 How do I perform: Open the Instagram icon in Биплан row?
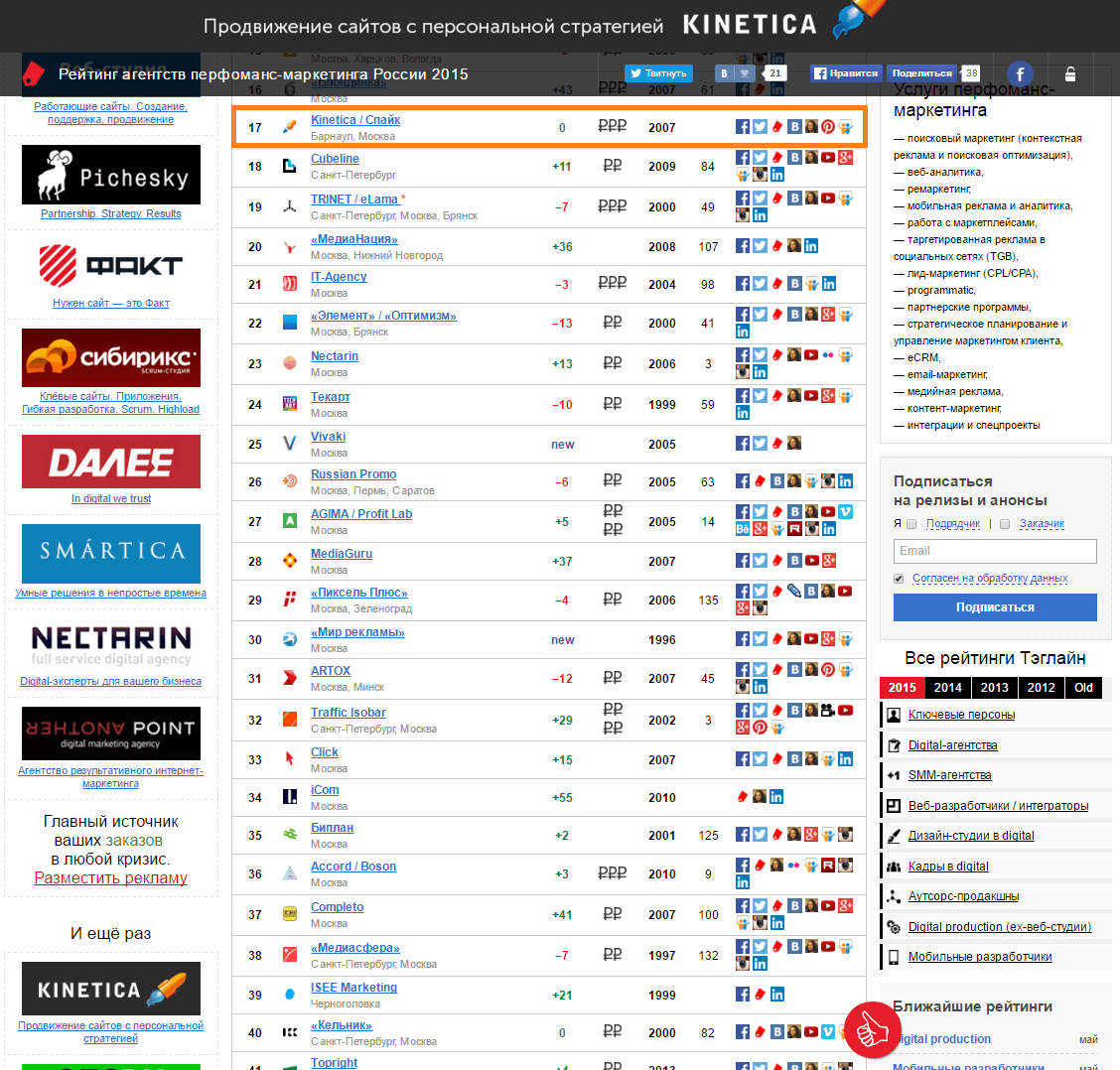[845, 834]
